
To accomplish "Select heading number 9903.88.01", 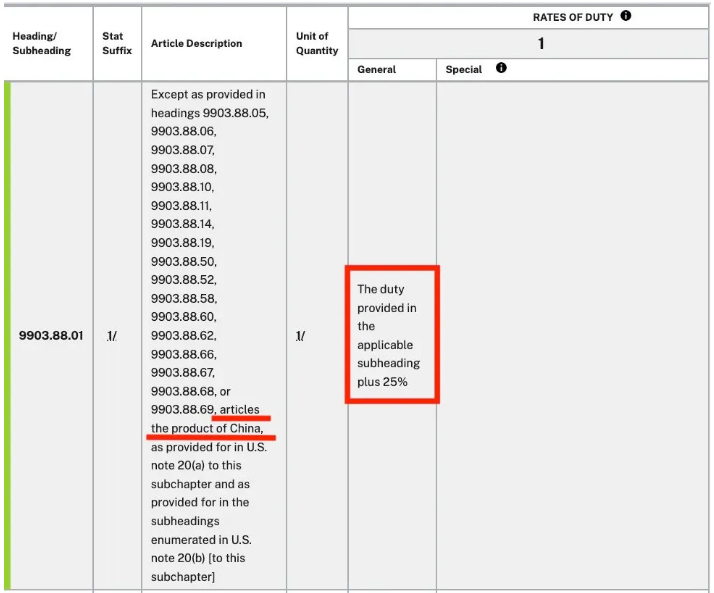I will [51, 336].
